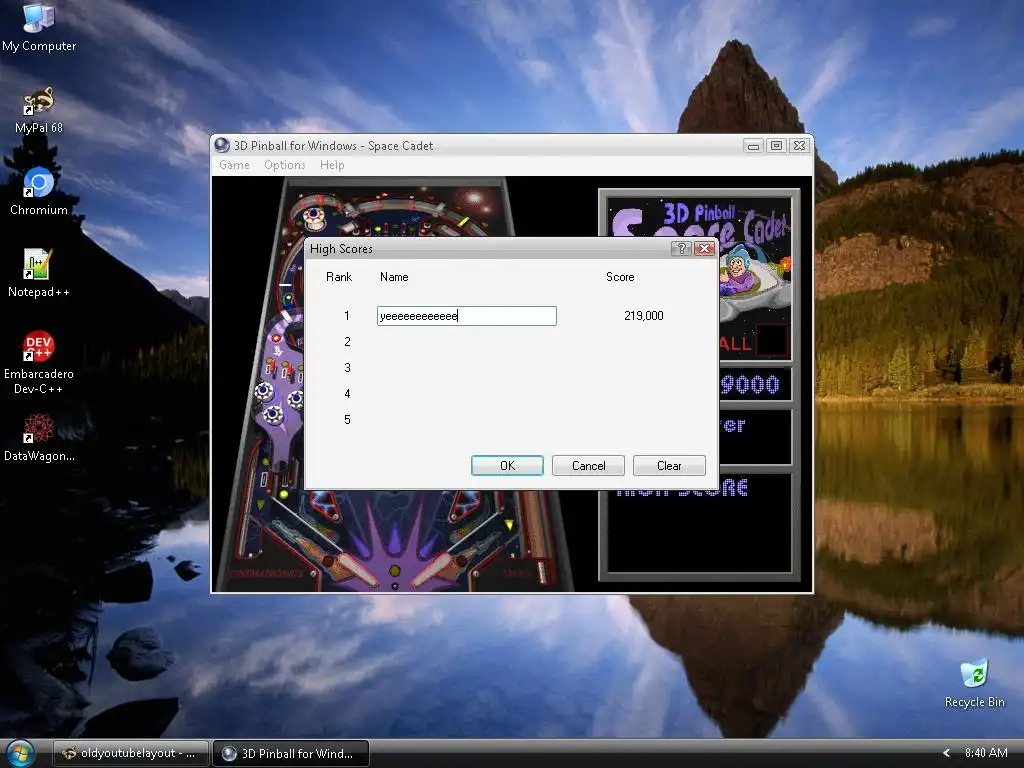The height and width of the screenshot is (768, 1024).
Task: Click the 219,000 score value
Action: [x=643, y=316]
